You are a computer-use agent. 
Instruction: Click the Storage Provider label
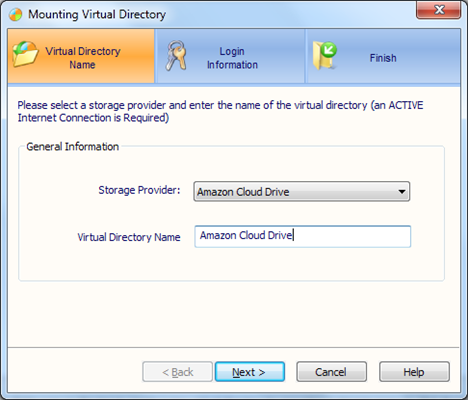(139, 190)
